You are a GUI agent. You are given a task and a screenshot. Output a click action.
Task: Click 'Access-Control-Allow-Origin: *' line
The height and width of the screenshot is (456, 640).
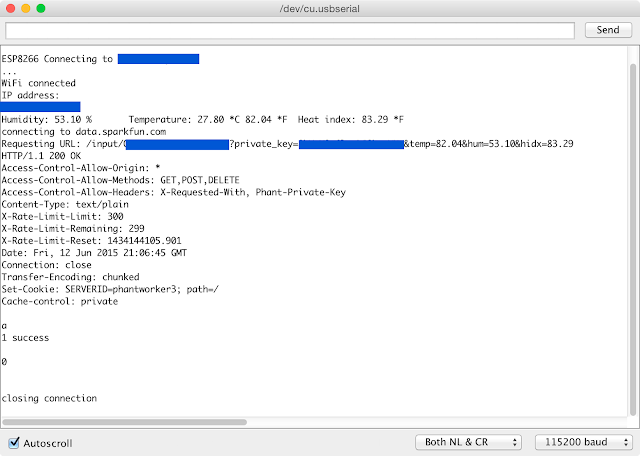tap(81, 168)
